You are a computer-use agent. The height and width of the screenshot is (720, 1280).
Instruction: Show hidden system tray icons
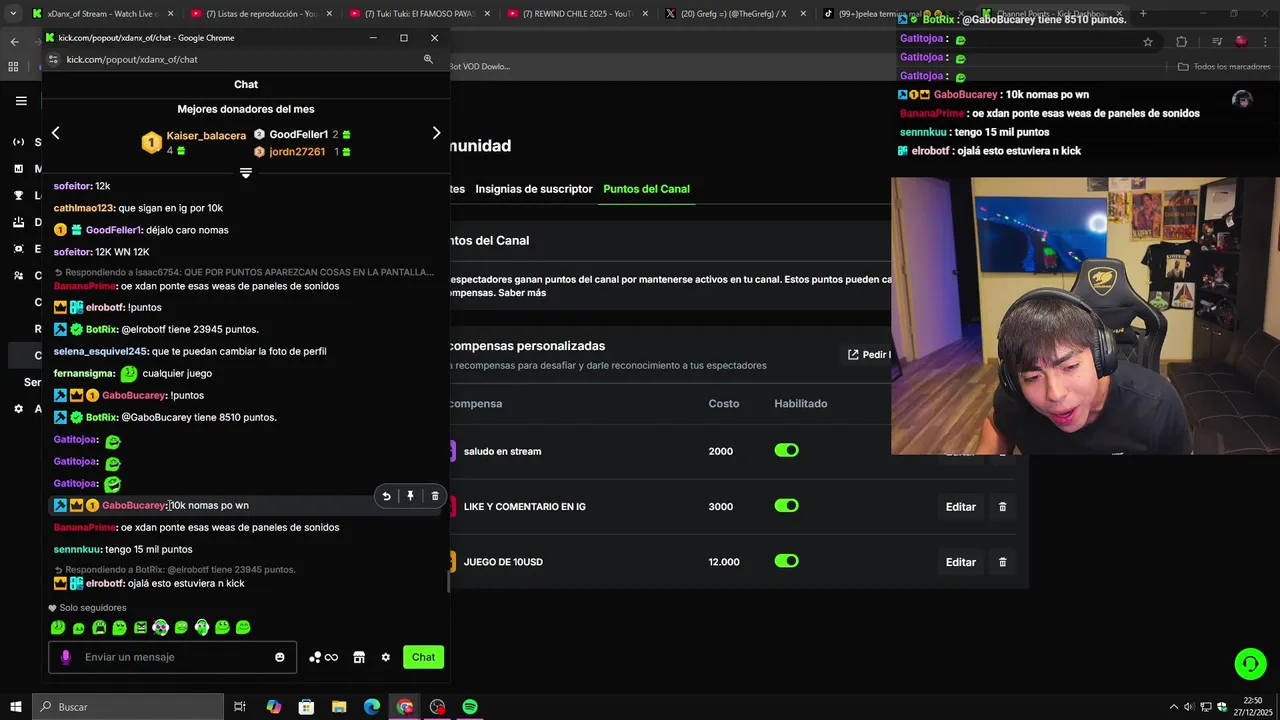coord(1174,707)
